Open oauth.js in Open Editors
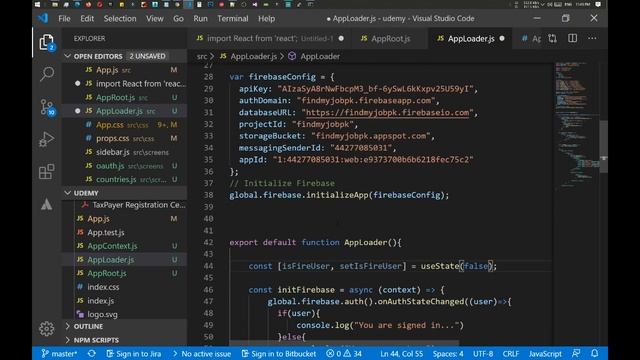This screenshot has width=640, height=360. [x=125, y=166]
